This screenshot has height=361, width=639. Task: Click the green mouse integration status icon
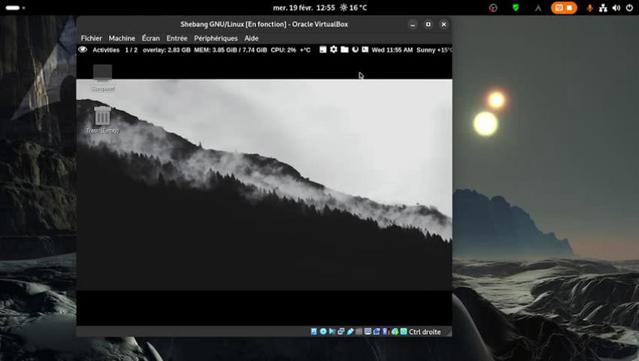[394, 332]
